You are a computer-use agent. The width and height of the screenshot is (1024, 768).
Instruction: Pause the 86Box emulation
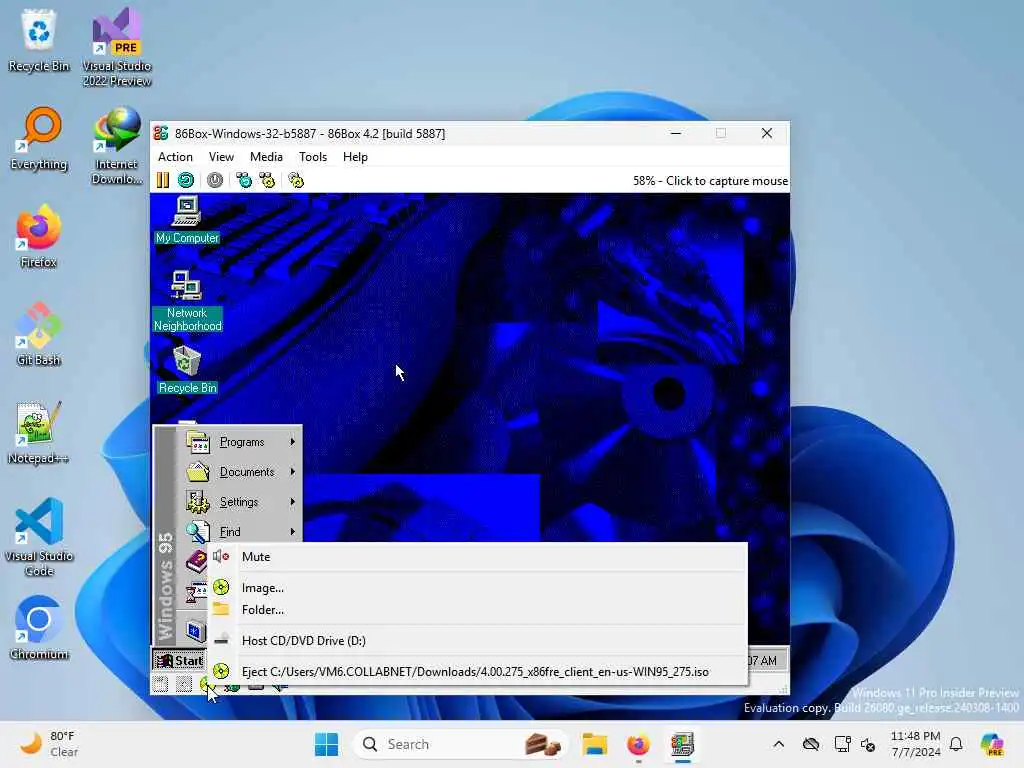pyautogui.click(x=163, y=180)
